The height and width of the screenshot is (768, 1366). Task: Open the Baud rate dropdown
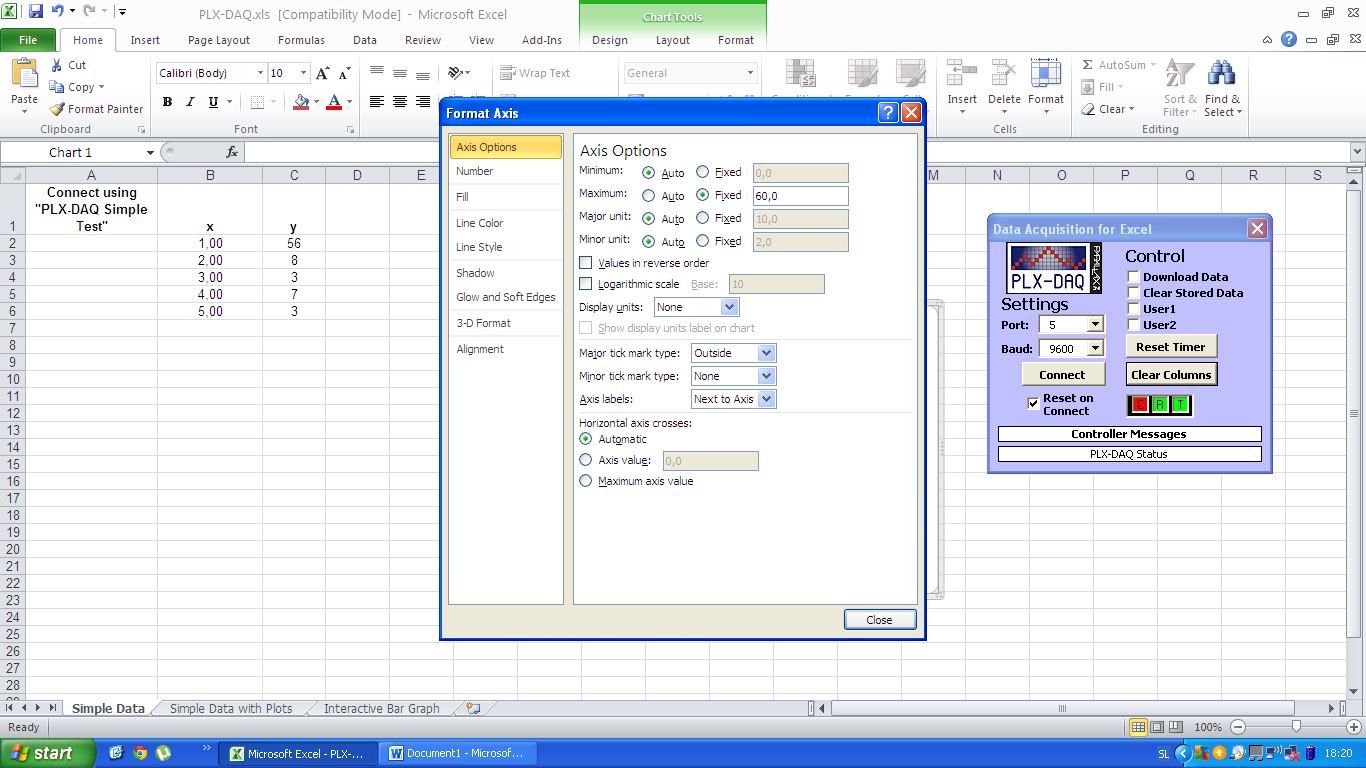tap(1096, 348)
